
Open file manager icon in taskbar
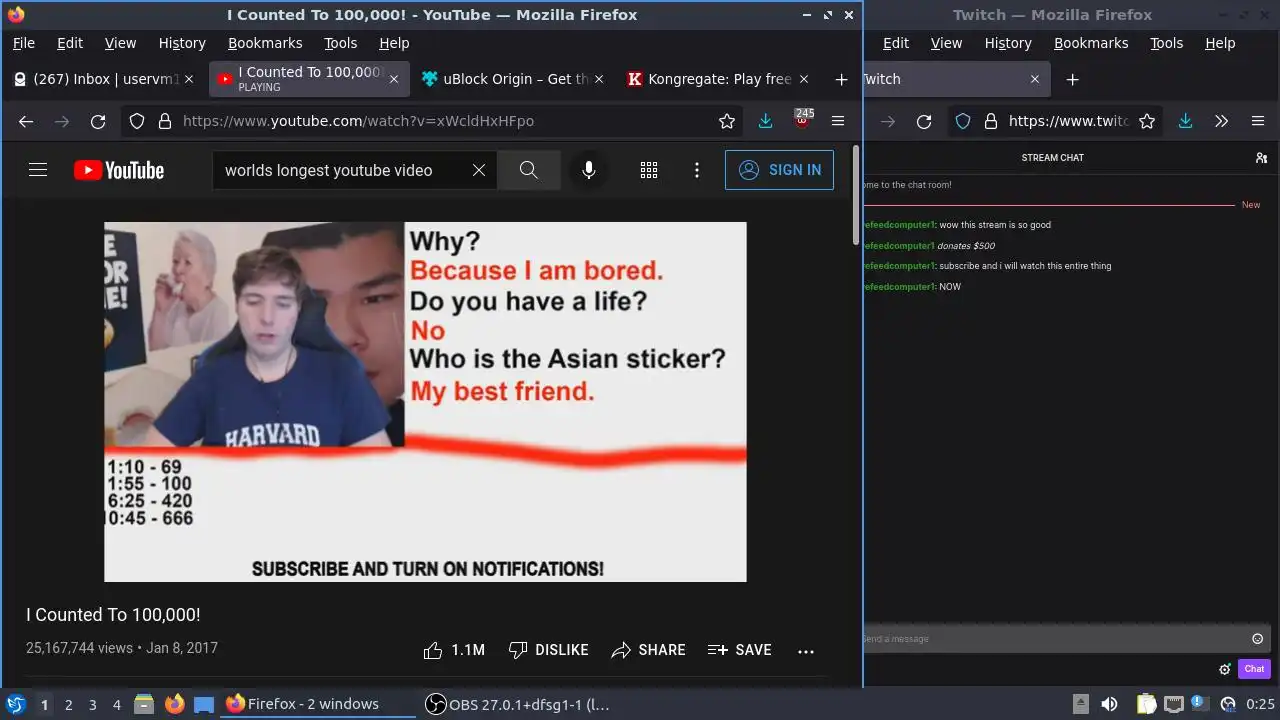click(x=143, y=704)
